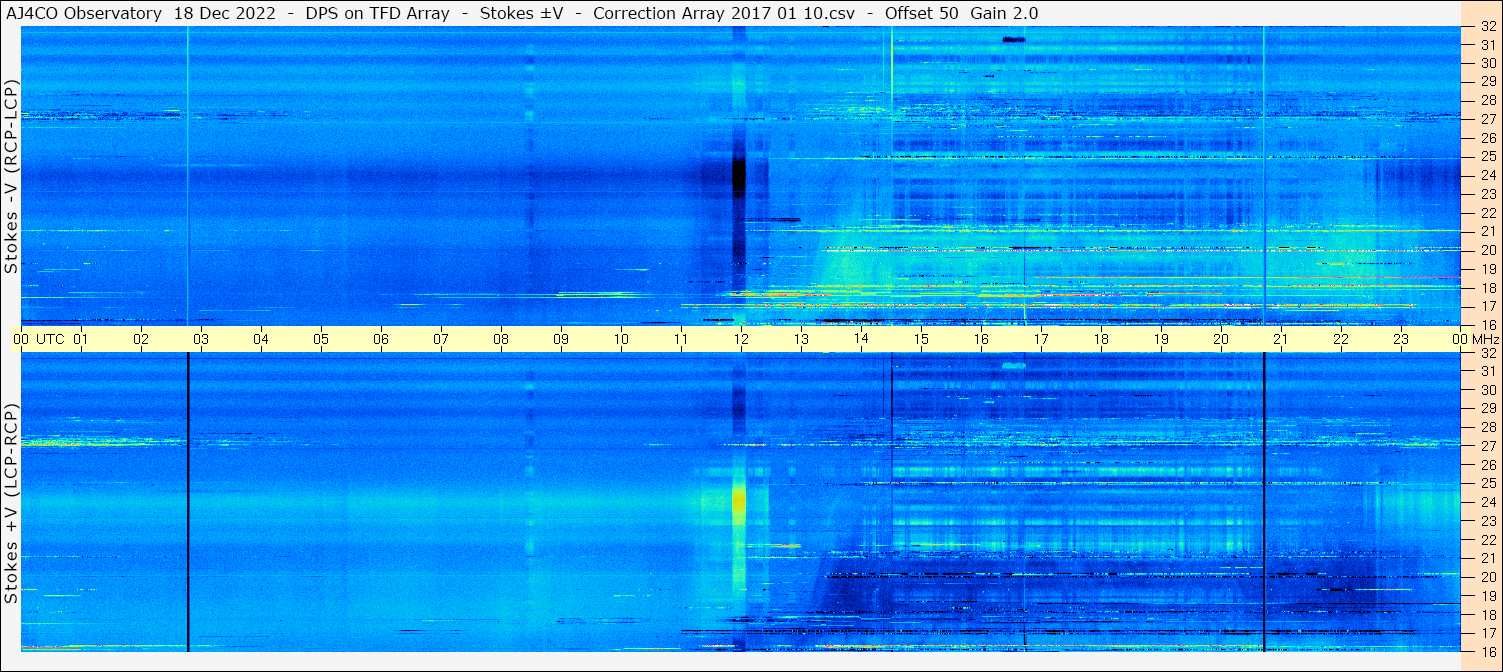Select the 32 frequency label on the Stokes -V scale
Screen dimensions: 1503x672
[x=1487, y=27]
